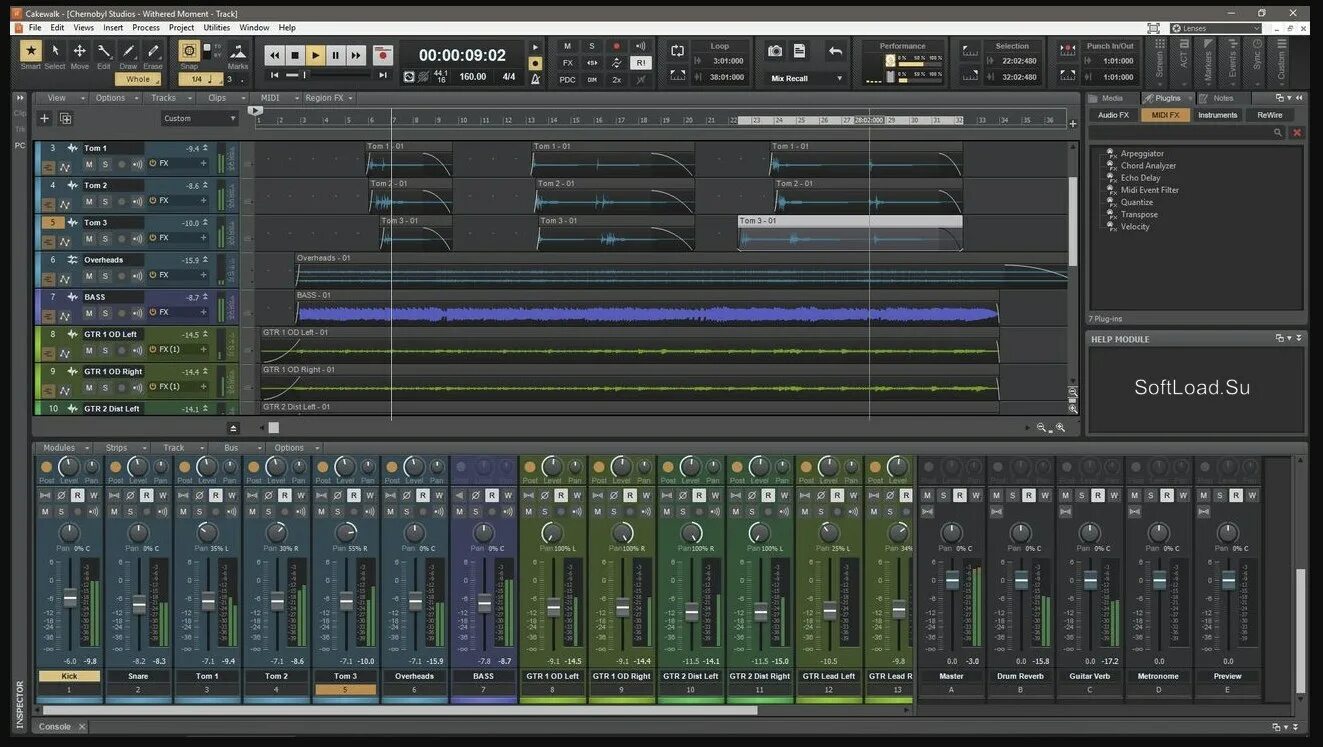The image size is (1323, 747).
Task: Click the undo arrow in Mix Recall module
Action: click(x=835, y=51)
